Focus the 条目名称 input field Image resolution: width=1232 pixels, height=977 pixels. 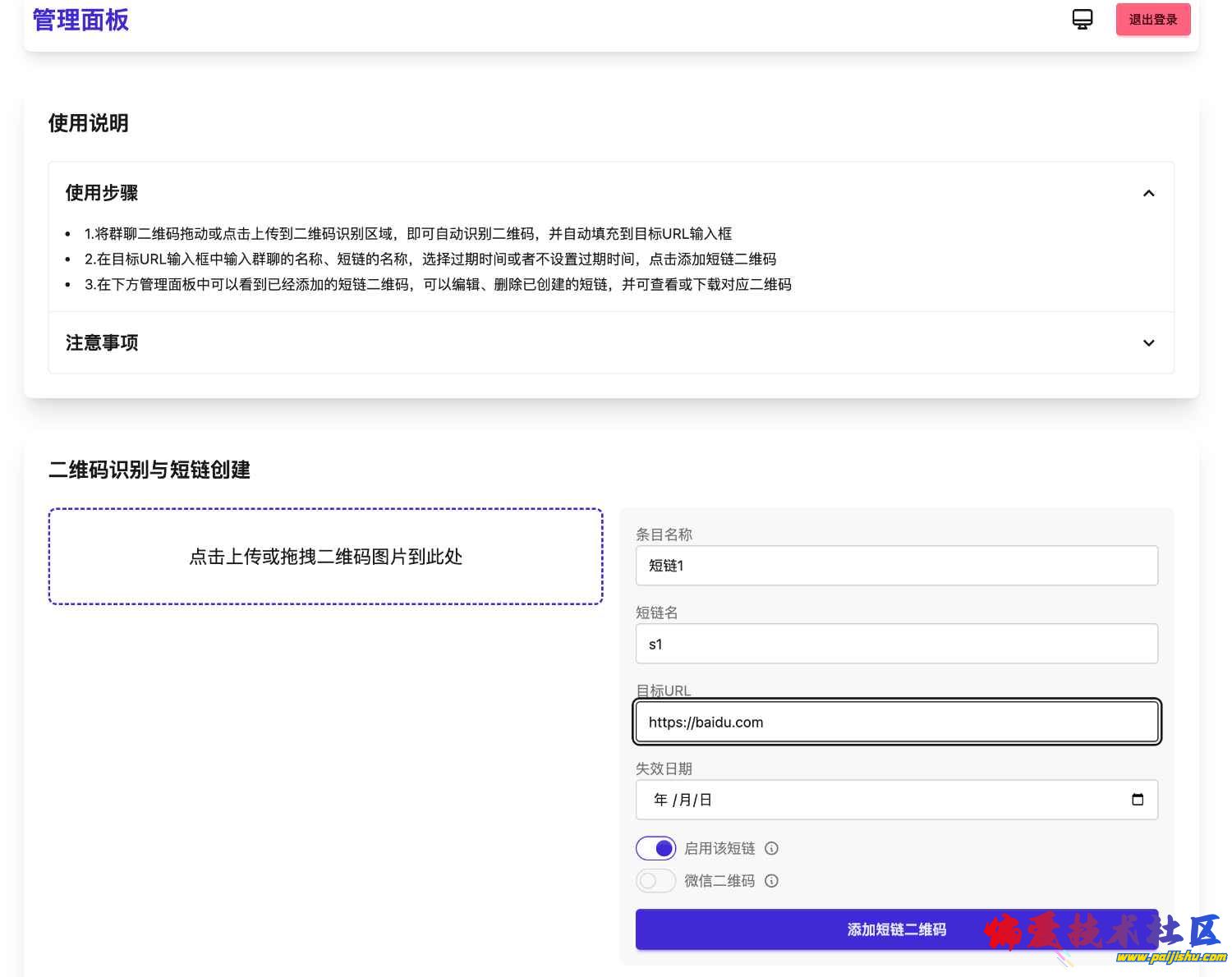coord(896,566)
